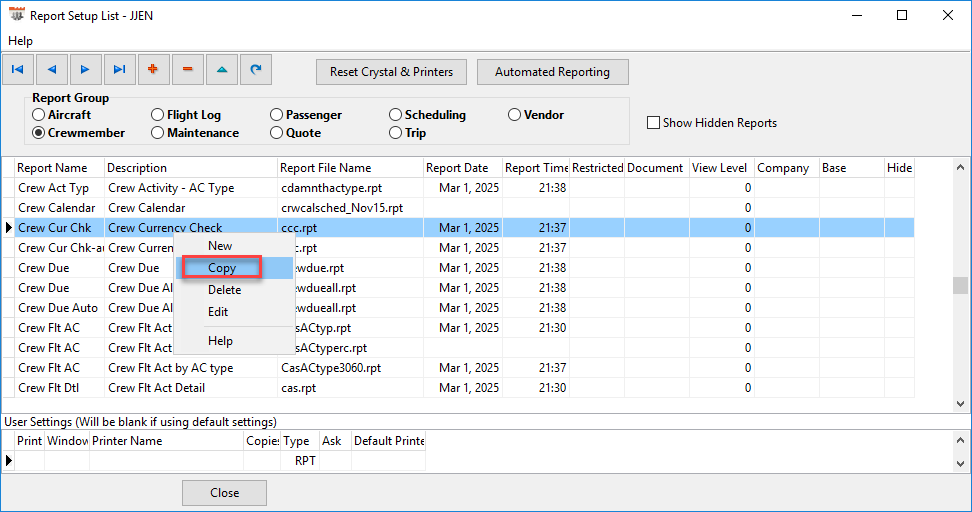Click the Report Date column header
The height and width of the screenshot is (512, 972).
pos(462,168)
